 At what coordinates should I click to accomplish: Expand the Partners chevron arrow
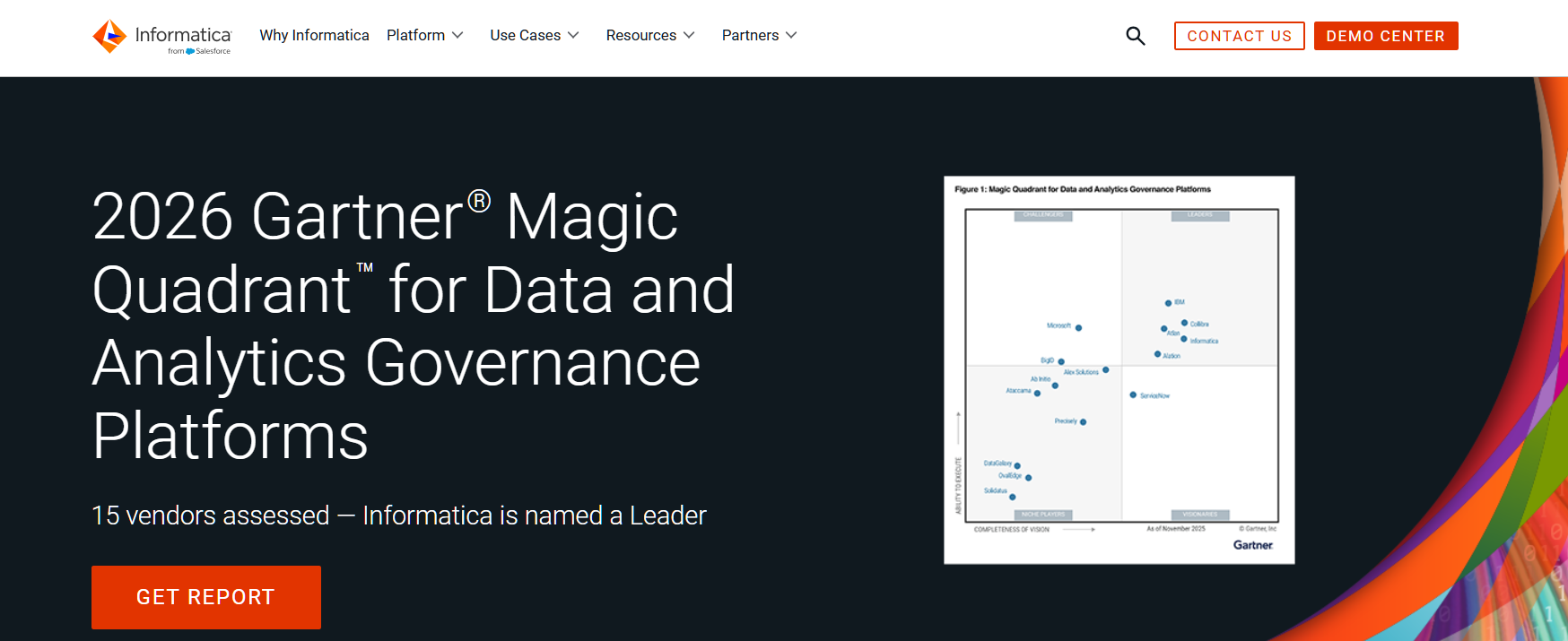click(x=791, y=35)
